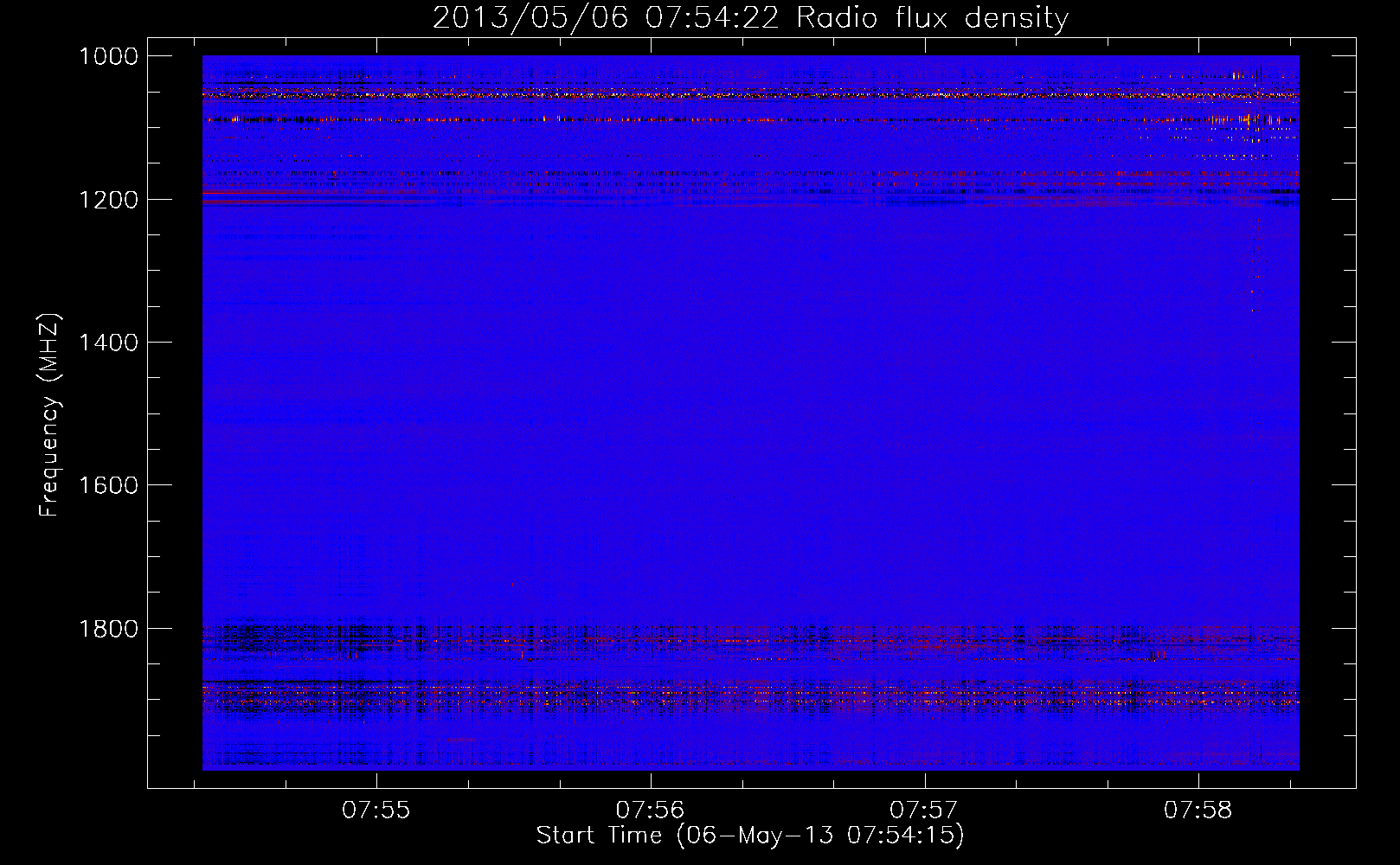Click the 1400 frequency tick label

click(108, 343)
